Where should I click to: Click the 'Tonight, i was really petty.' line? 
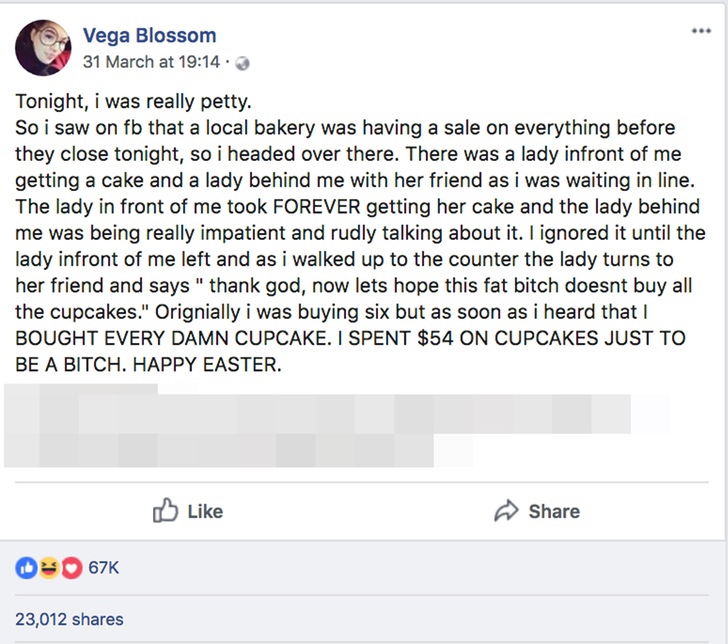[133, 102]
